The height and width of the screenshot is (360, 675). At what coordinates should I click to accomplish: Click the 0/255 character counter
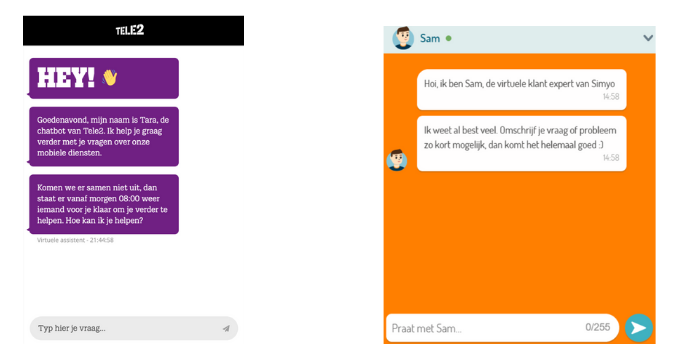[x=598, y=327]
